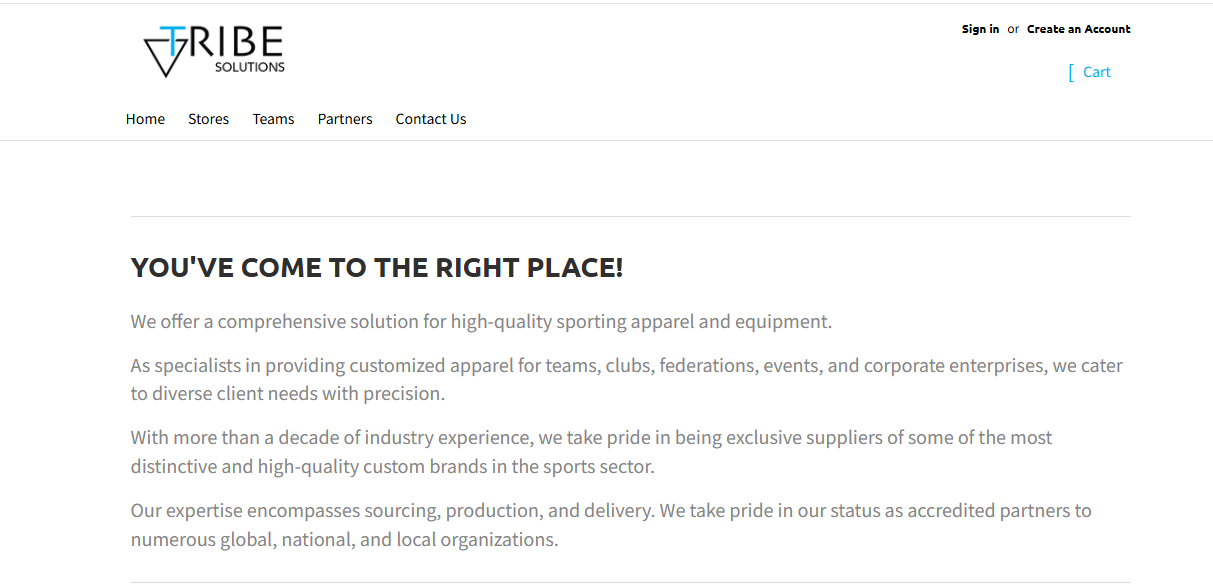The width and height of the screenshot is (1213, 587).
Task: Click the paragraph mentioning decade of industry experience
Action: tap(591, 452)
